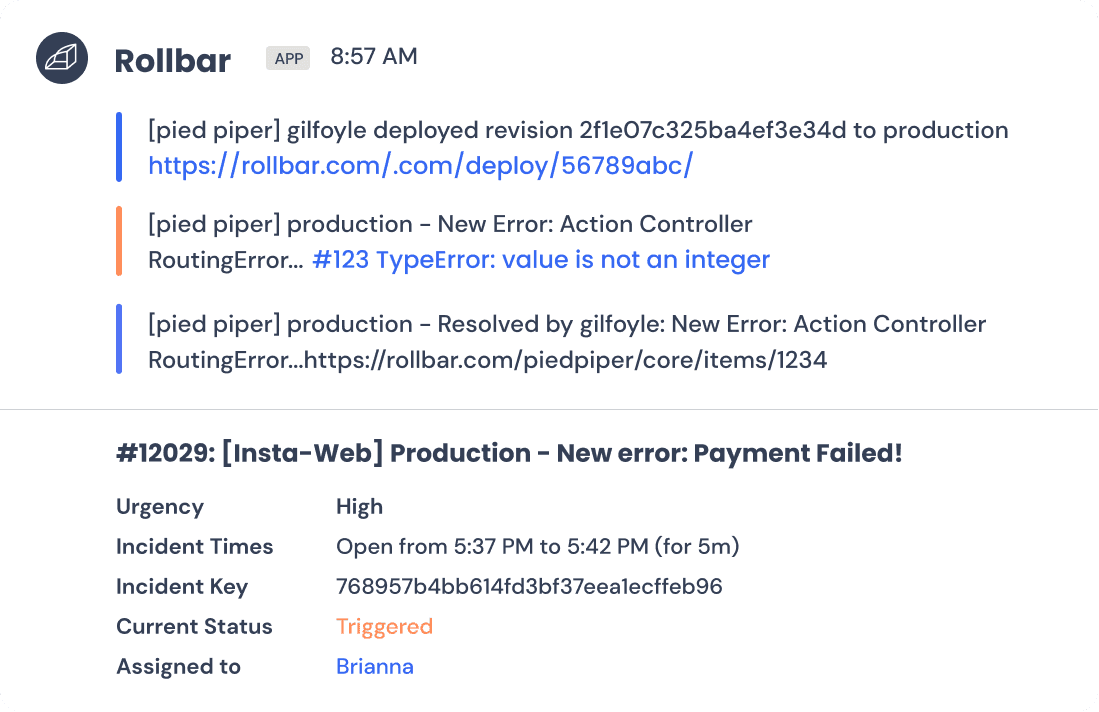Click the Rollbar app avatar icon
1099x712 pixels.
pos(62,58)
